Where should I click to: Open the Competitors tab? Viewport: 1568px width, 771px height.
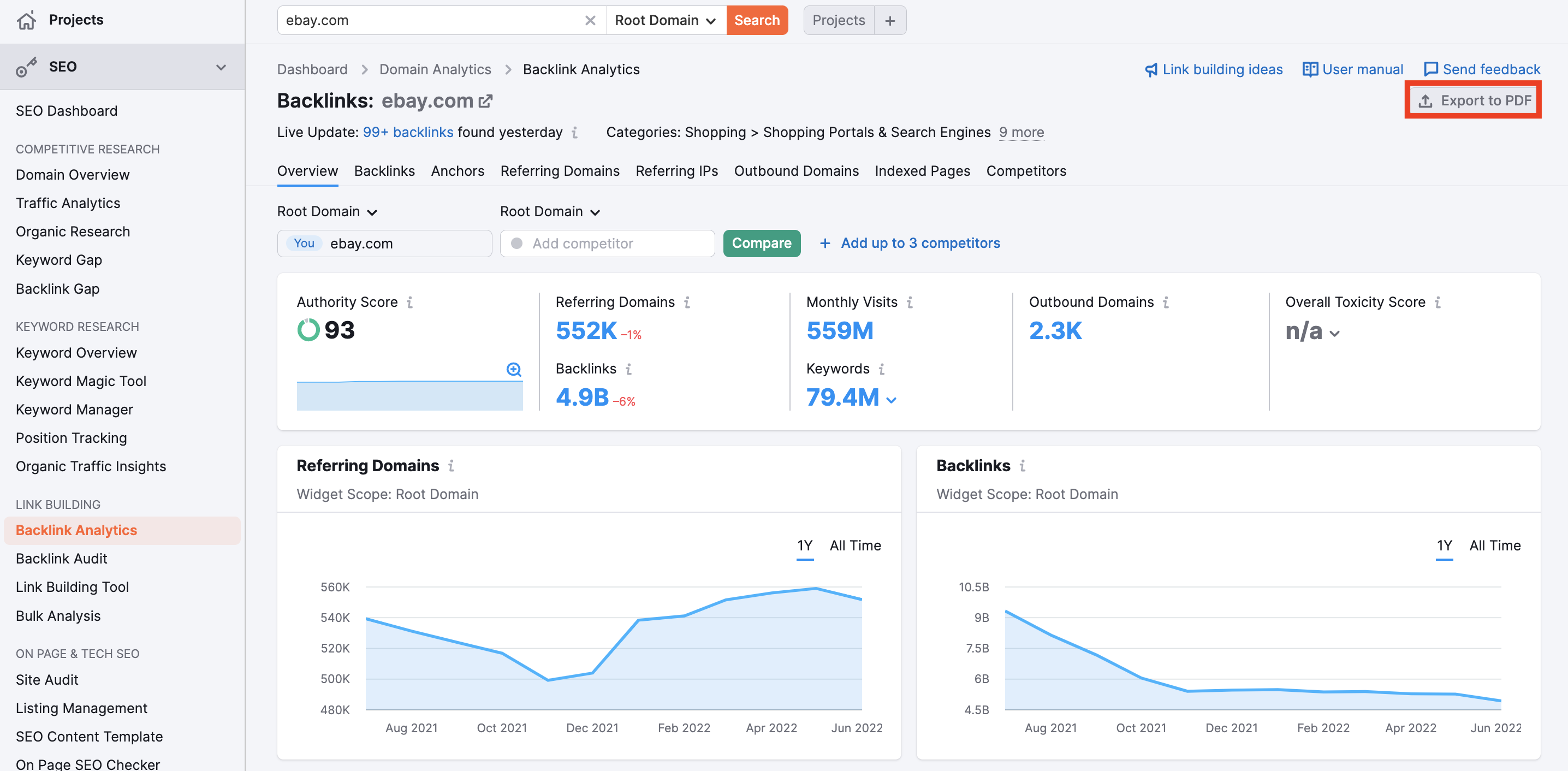click(1026, 172)
